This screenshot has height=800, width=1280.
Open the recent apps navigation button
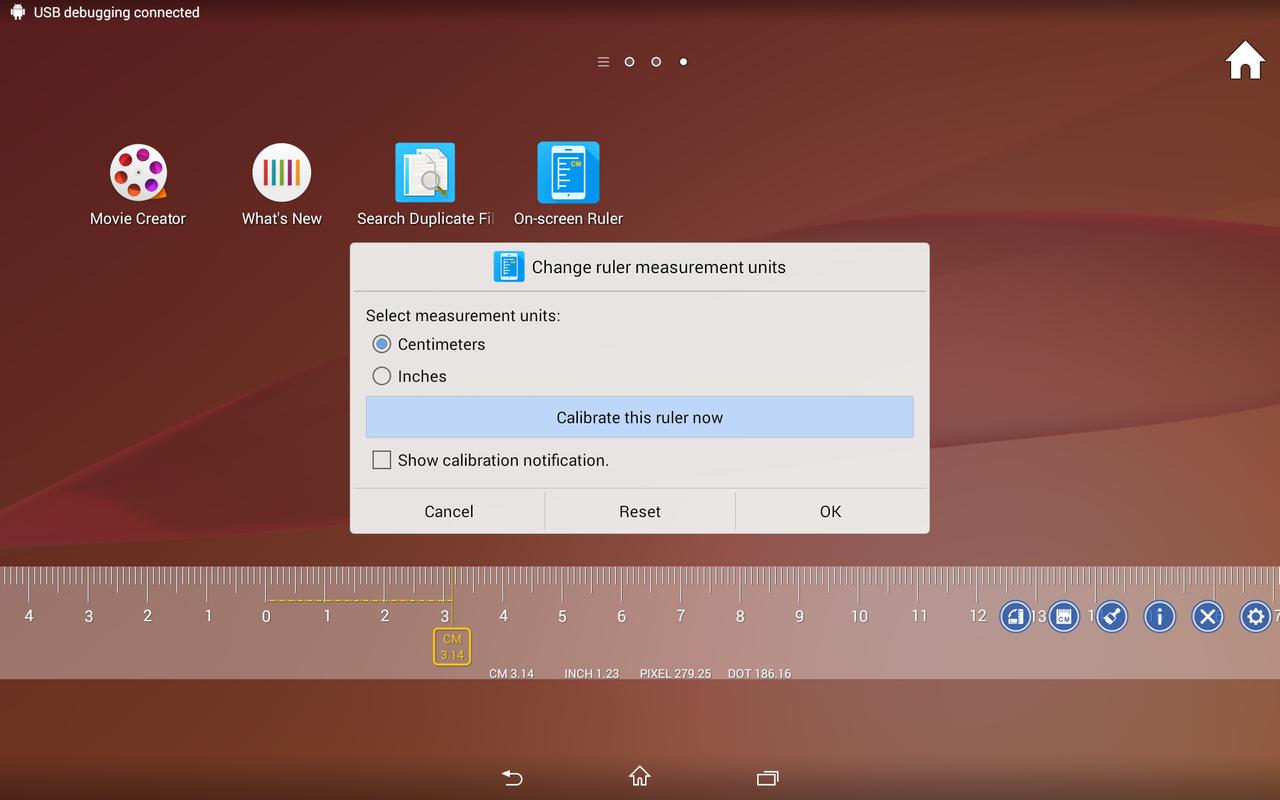(767, 777)
